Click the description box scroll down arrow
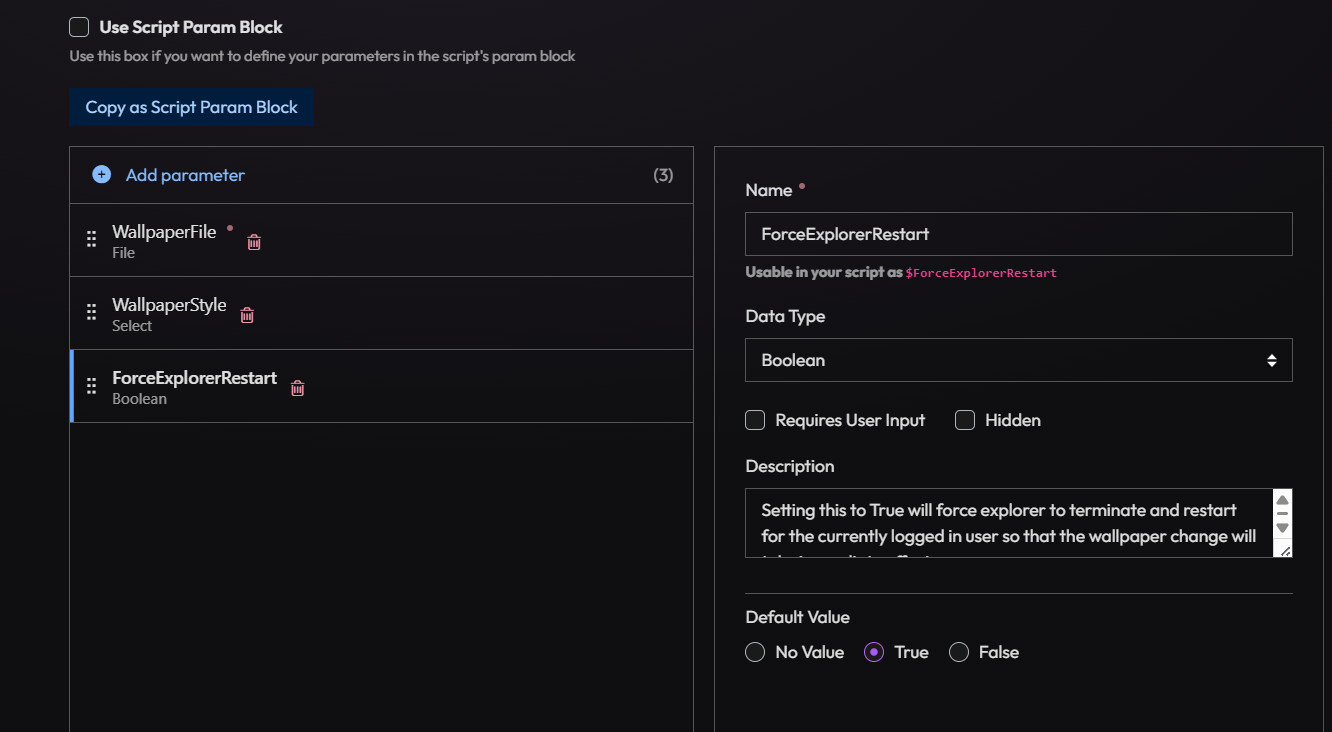The height and width of the screenshot is (732, 1332). 1282,527
